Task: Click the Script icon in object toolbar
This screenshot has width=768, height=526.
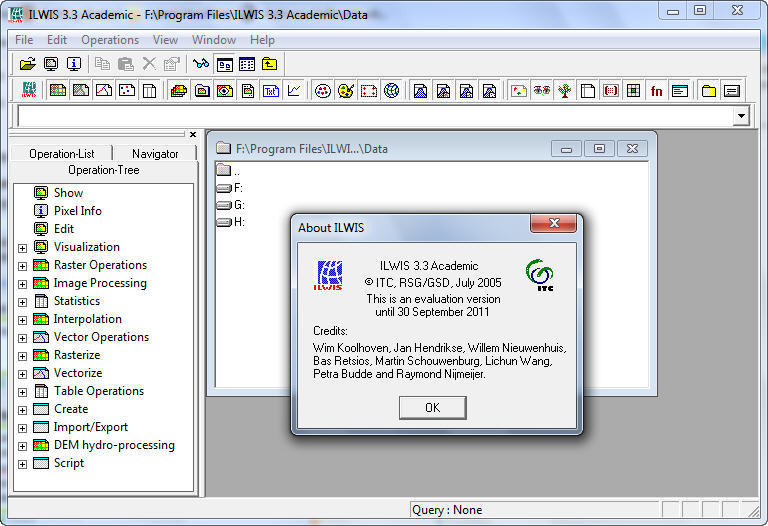Action: click(680, 91)
